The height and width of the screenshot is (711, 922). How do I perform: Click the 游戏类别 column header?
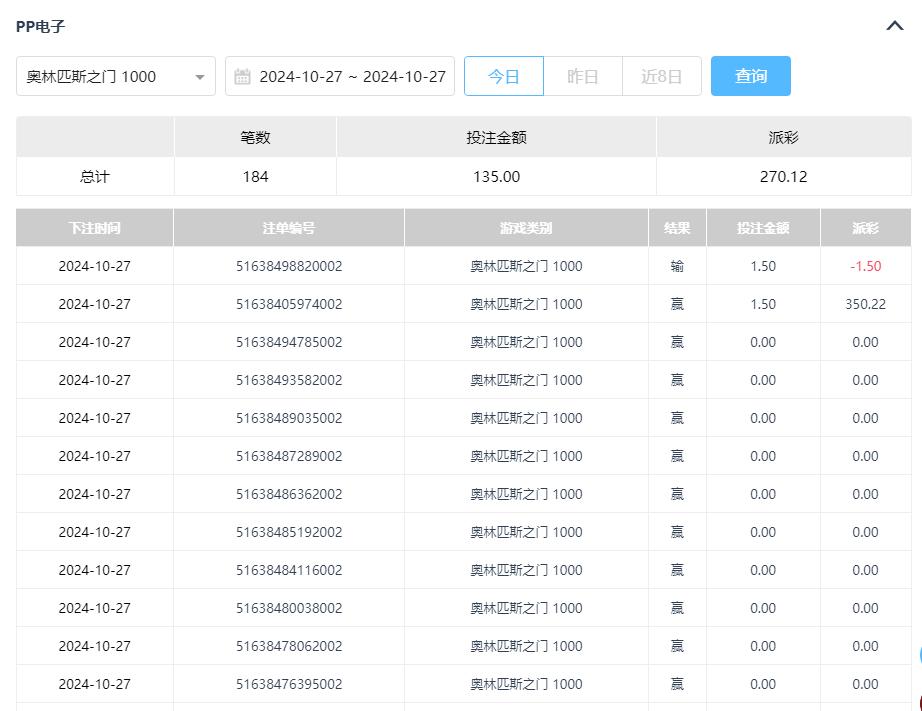[x=526, y=228]
